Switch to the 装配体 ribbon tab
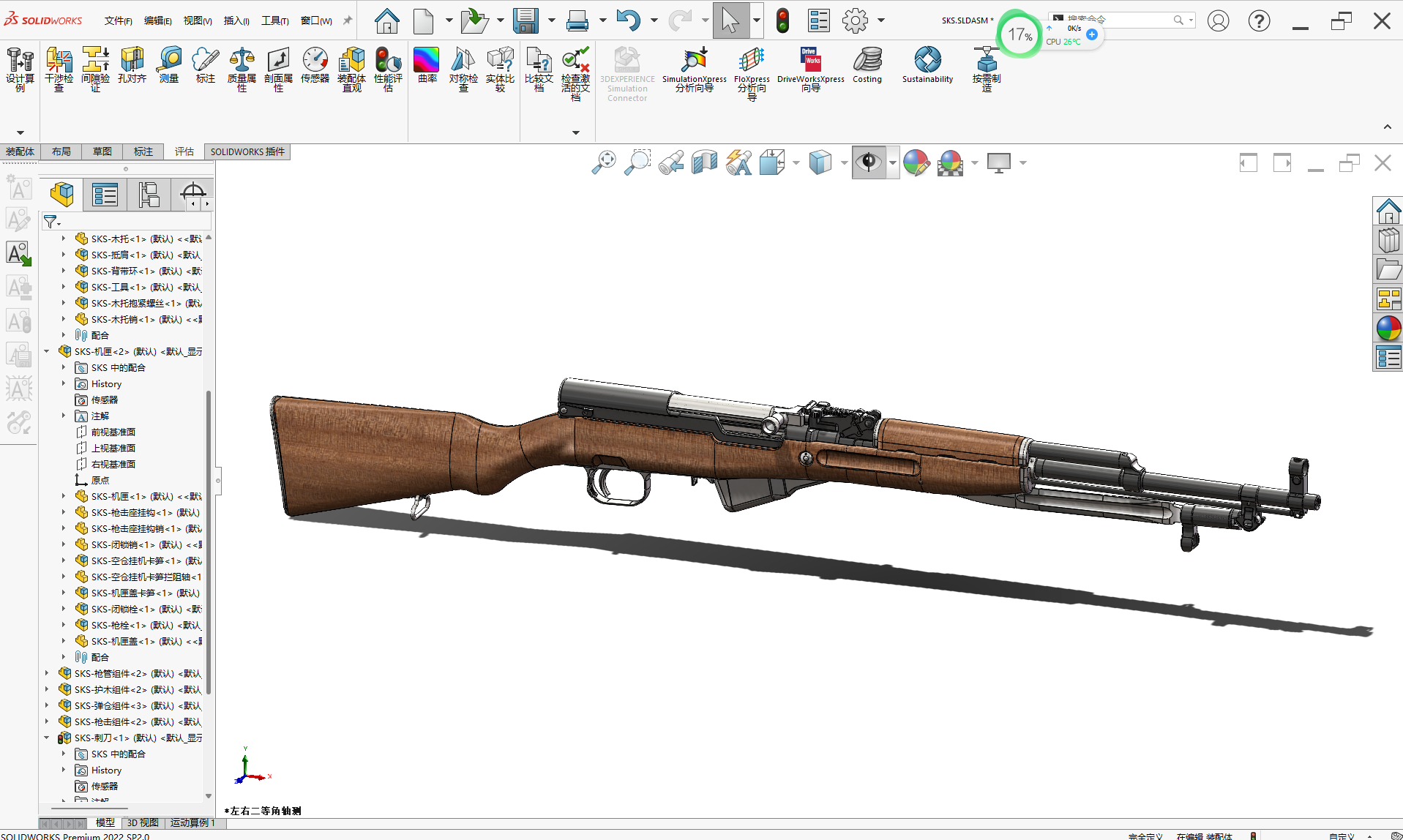This screenshot has height=840, width=1403. pyautogui.click(x=20, y=151)
